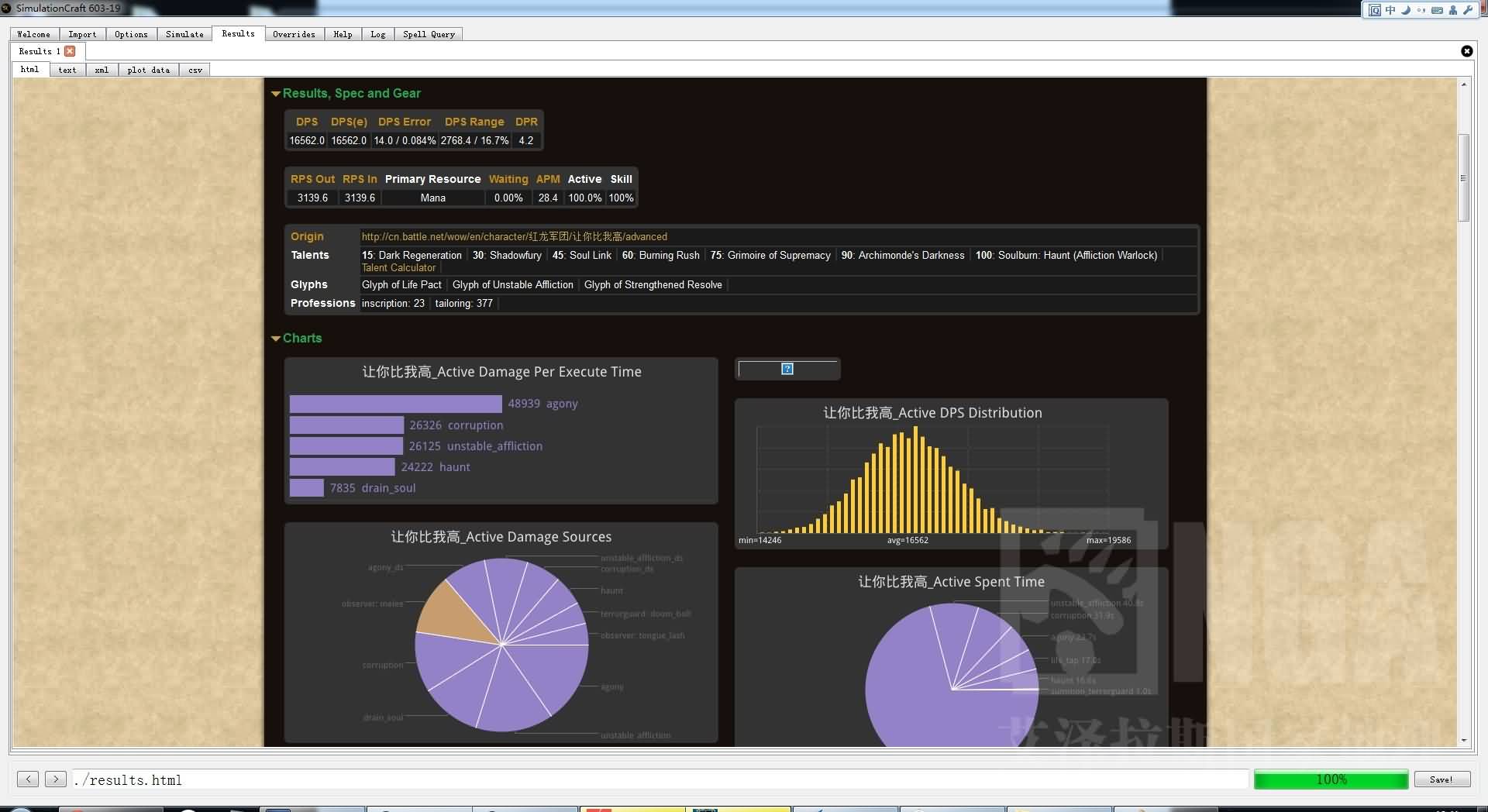Click the ./results.html address field

click(660, 779)
